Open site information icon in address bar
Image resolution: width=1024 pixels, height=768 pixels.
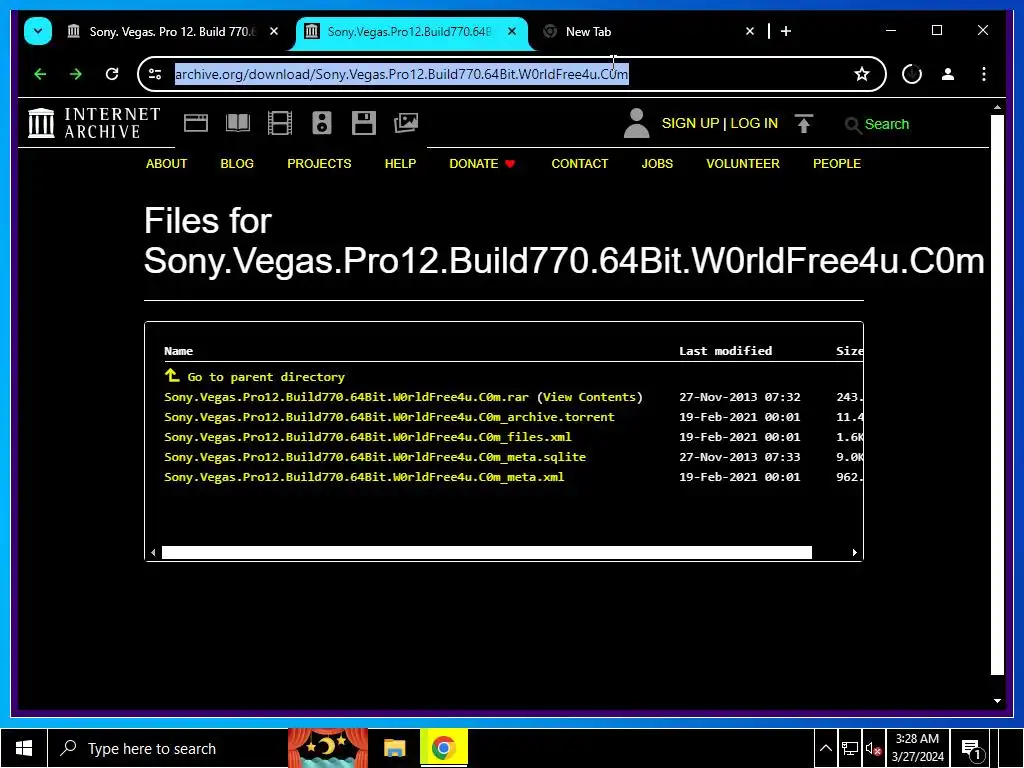(155, 74)
